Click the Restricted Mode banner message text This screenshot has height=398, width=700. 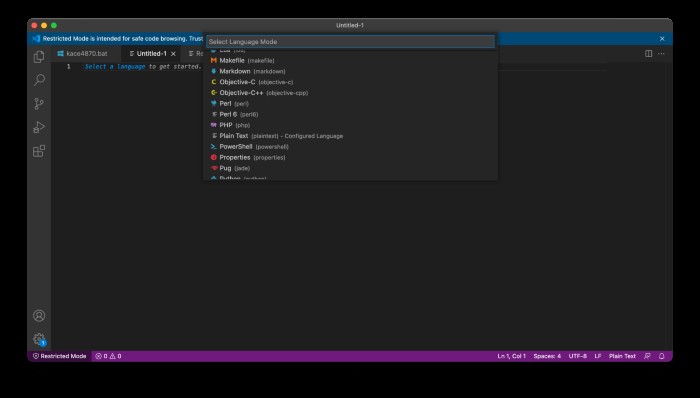click(x=123, y=39)
